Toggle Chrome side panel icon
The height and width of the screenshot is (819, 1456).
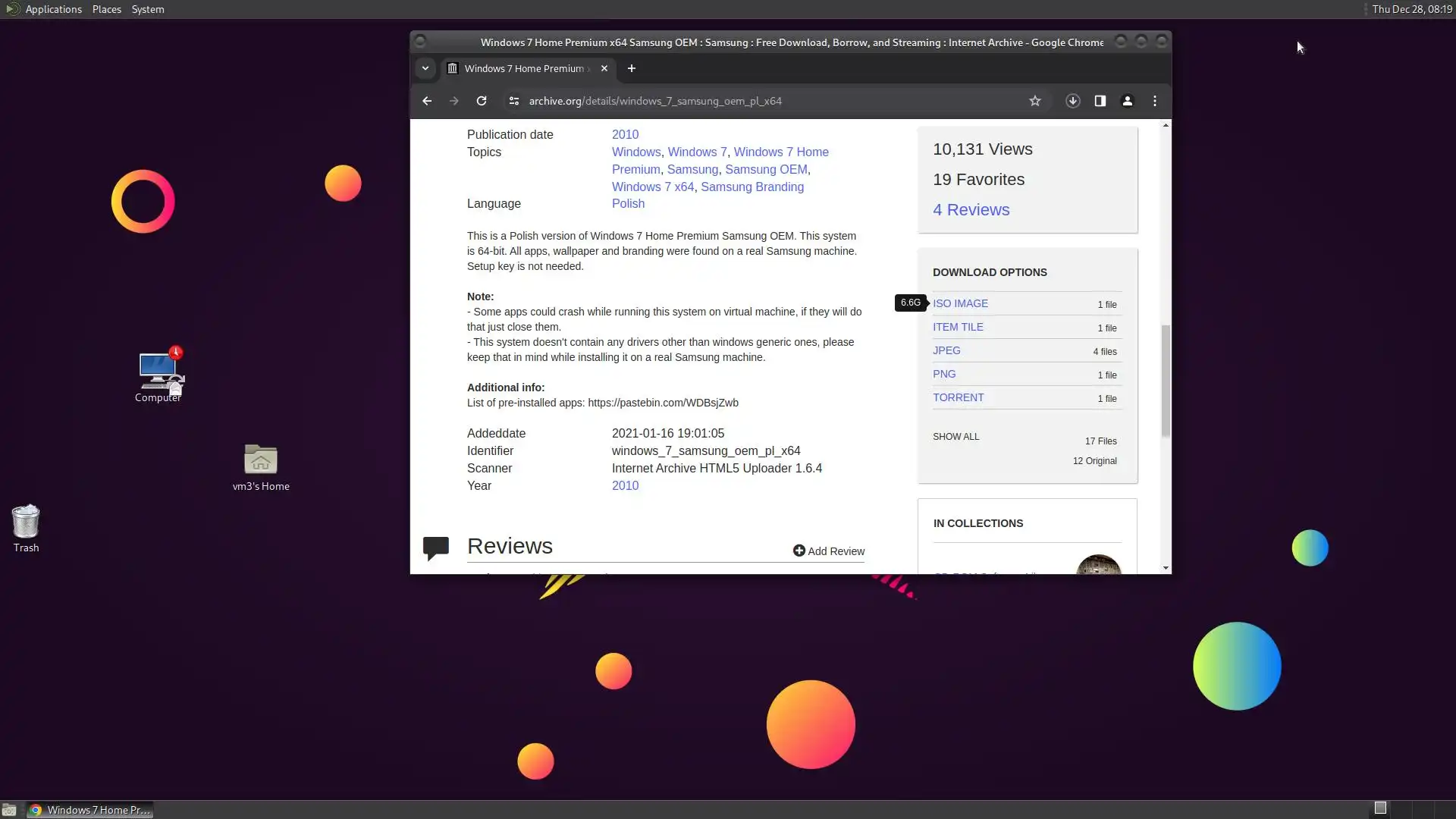(x=1100, y=101)
